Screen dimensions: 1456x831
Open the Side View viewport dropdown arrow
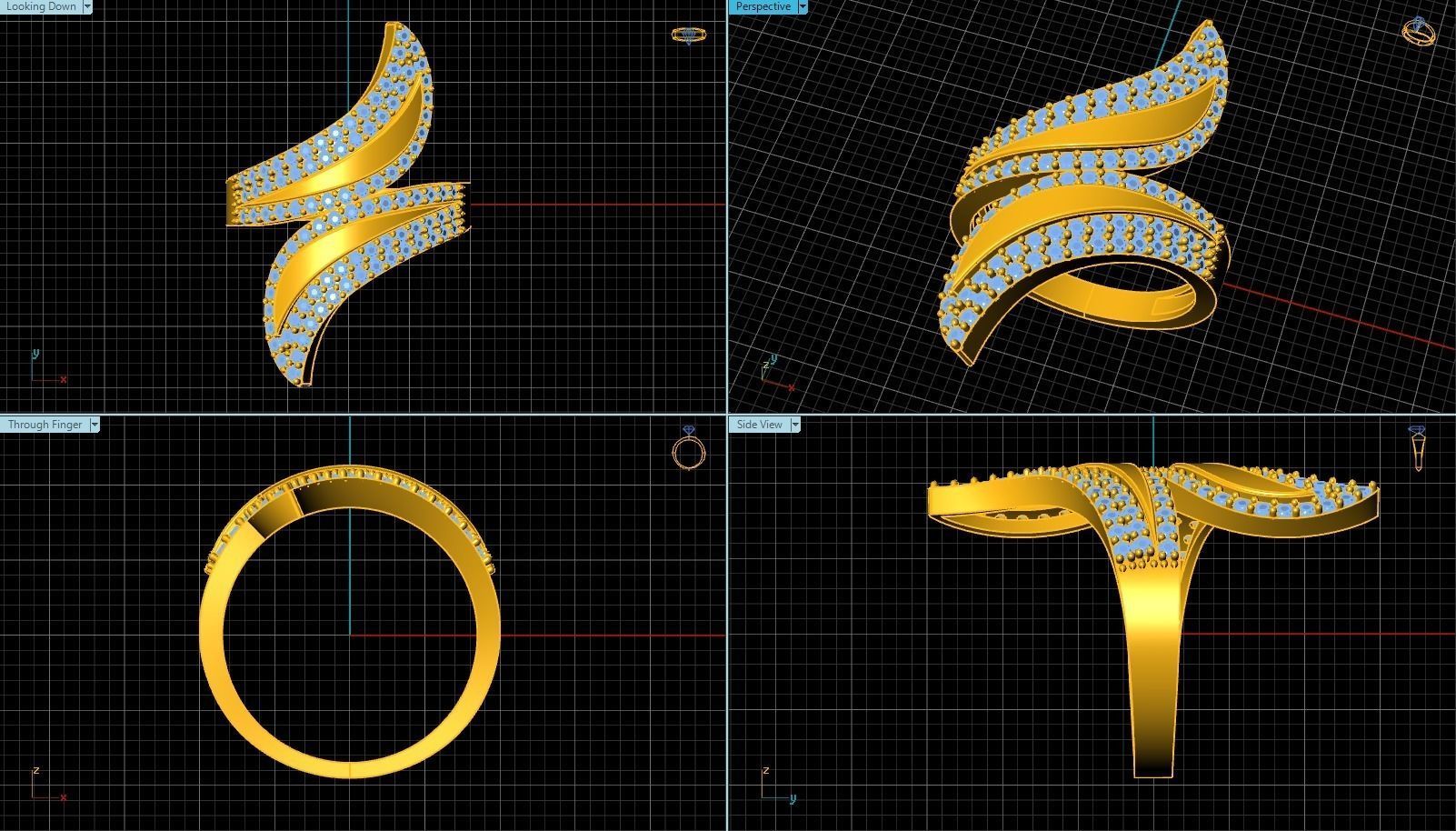click(x=795, y=425)
